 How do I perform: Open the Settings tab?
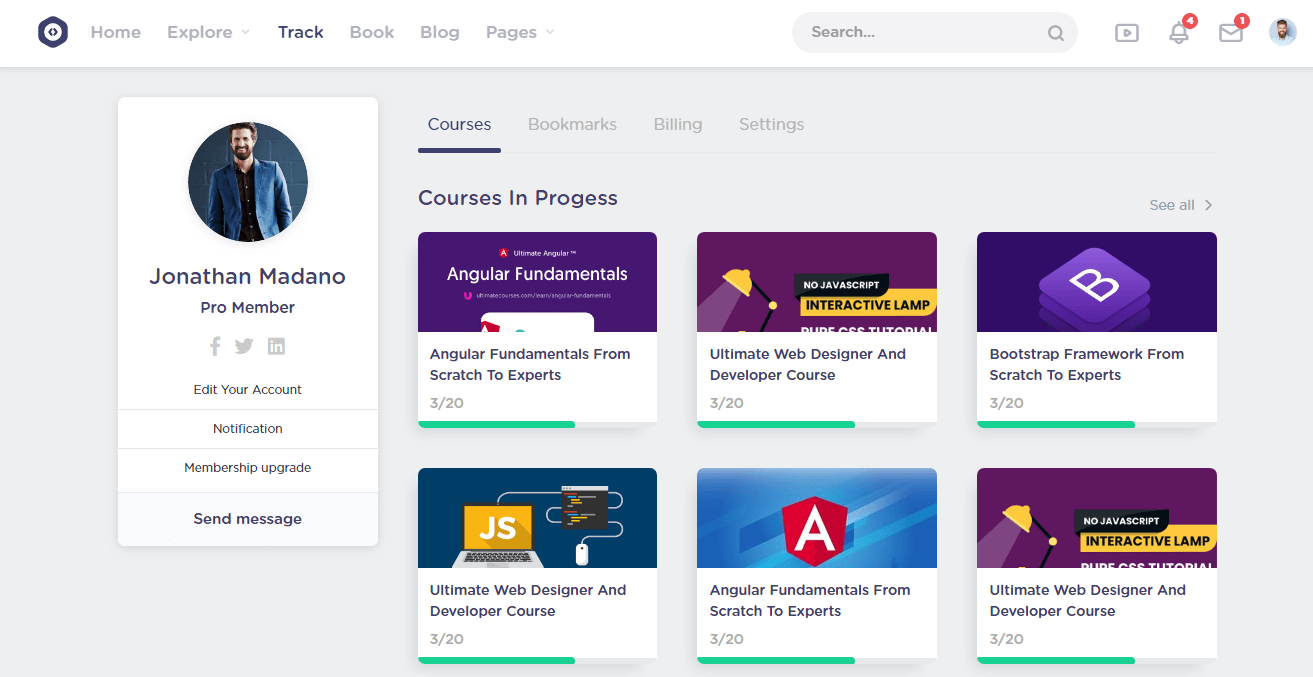pos(771,125)
